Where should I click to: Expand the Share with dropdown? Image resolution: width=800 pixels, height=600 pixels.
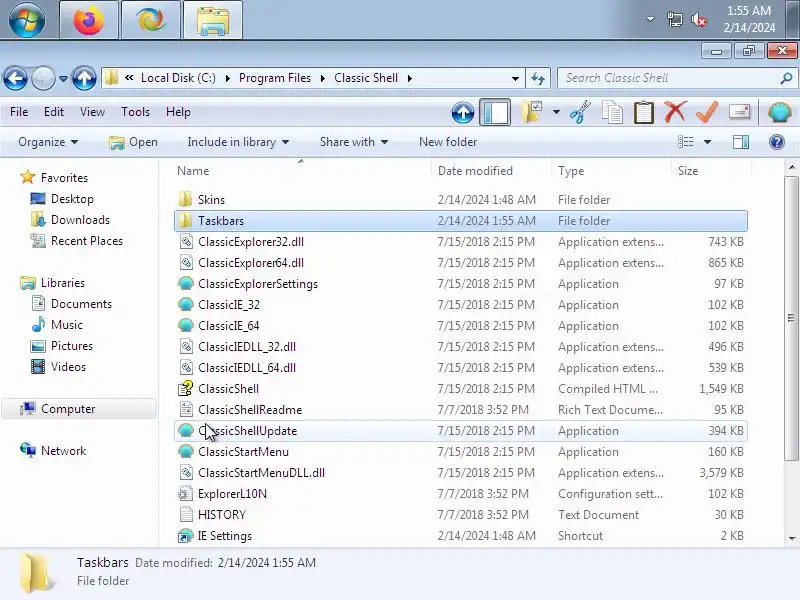[x=354, y=142]
